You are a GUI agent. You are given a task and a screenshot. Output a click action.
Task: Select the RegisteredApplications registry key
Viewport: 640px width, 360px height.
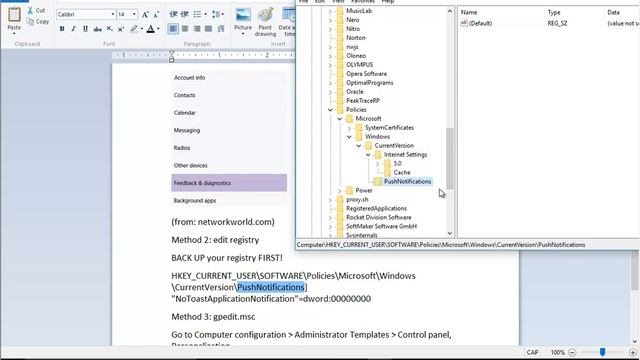coord(376,209)
